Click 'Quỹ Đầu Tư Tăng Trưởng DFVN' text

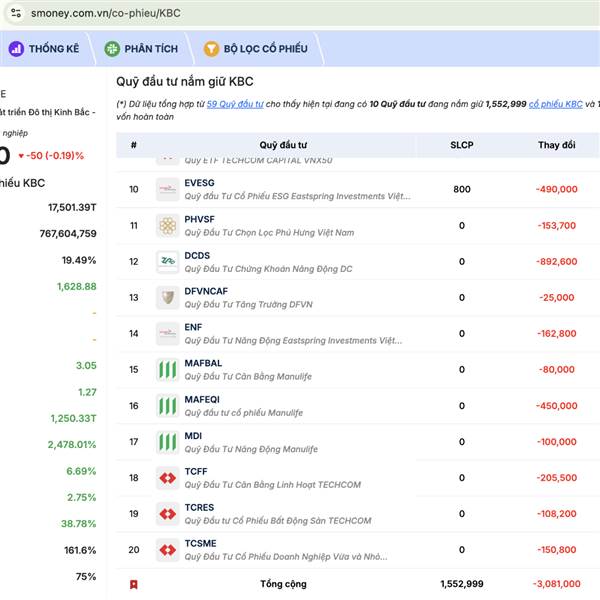[x=248, y=305]
